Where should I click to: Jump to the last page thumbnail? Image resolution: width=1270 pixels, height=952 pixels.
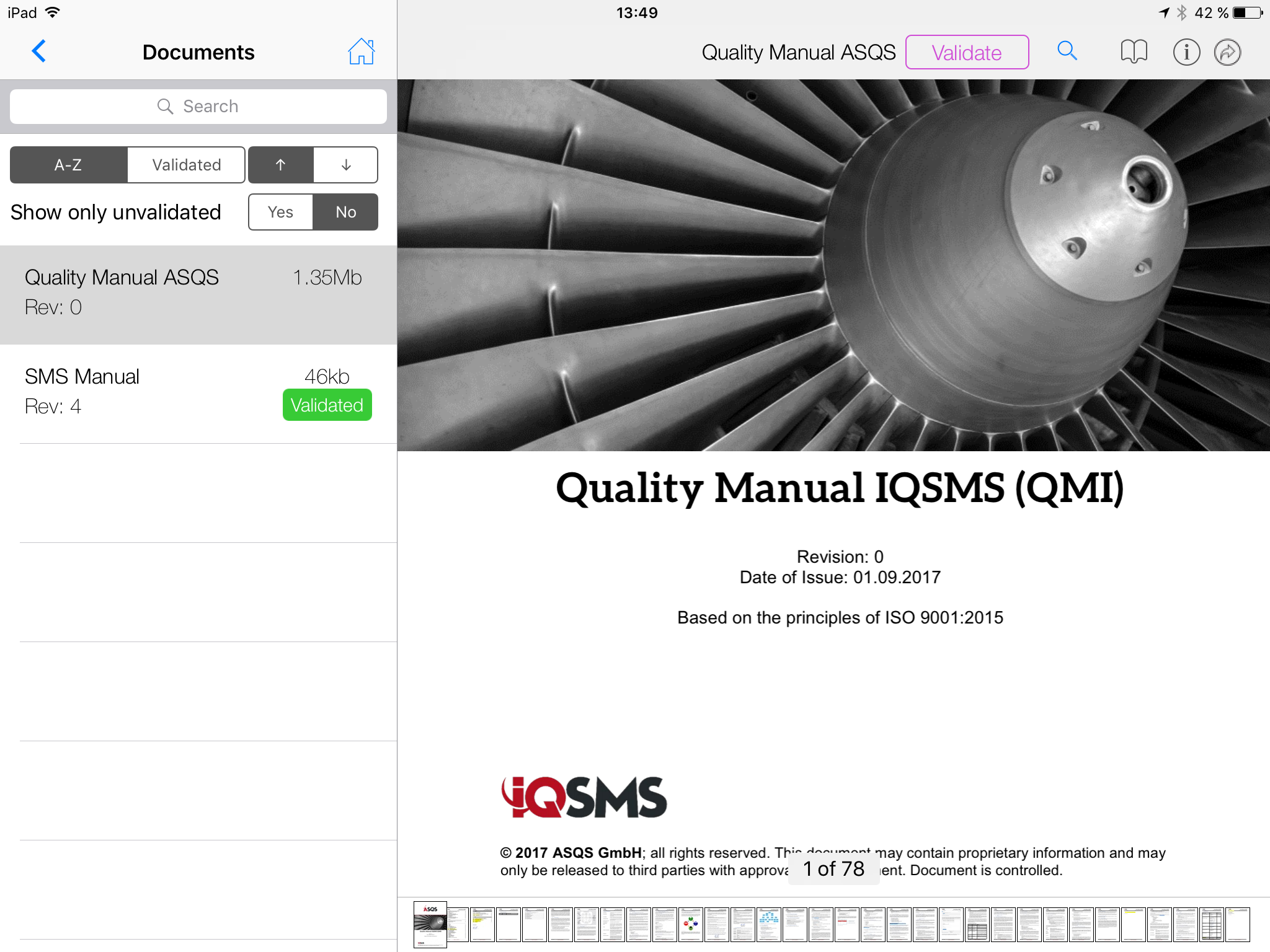[1237, 925]
